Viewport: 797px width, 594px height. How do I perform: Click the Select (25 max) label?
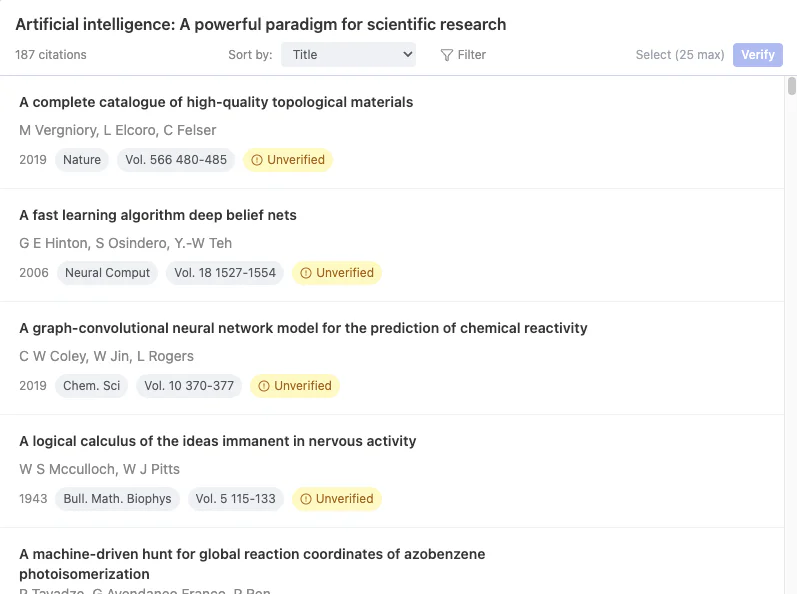click(680, 55)
